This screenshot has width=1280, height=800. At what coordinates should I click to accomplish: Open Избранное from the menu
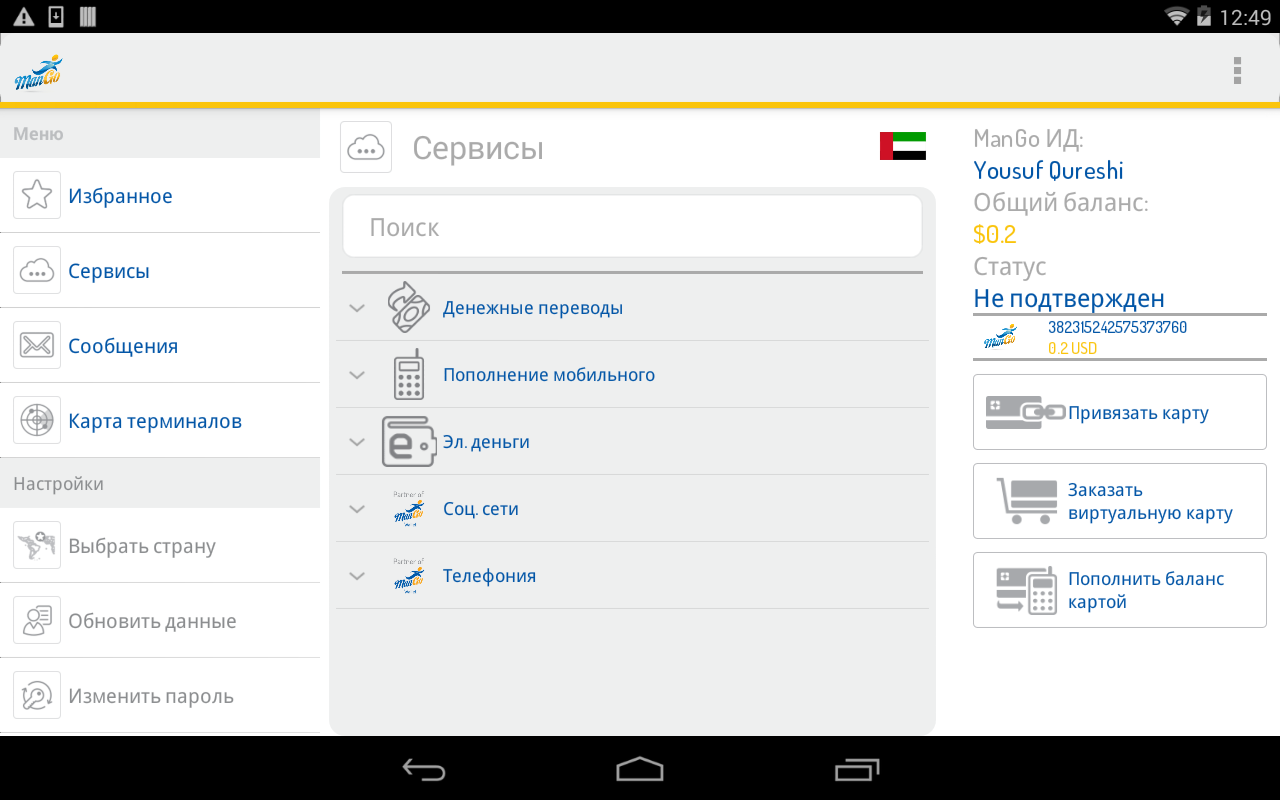click(x=160, y=195)
